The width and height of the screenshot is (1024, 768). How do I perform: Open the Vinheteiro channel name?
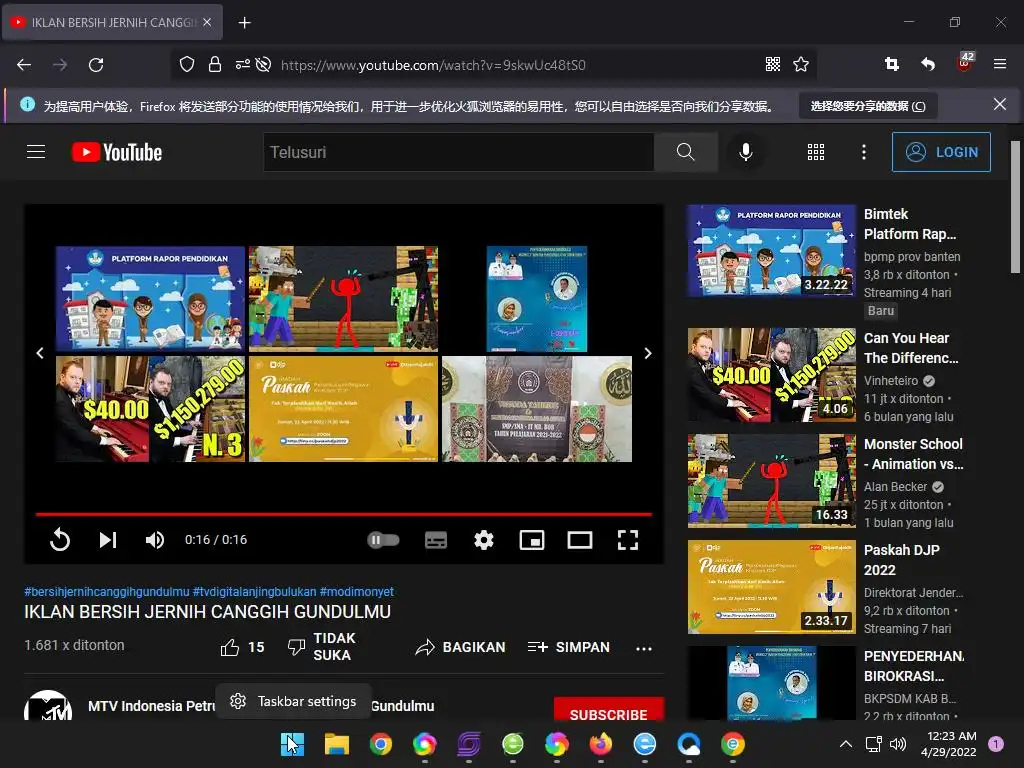891,381
